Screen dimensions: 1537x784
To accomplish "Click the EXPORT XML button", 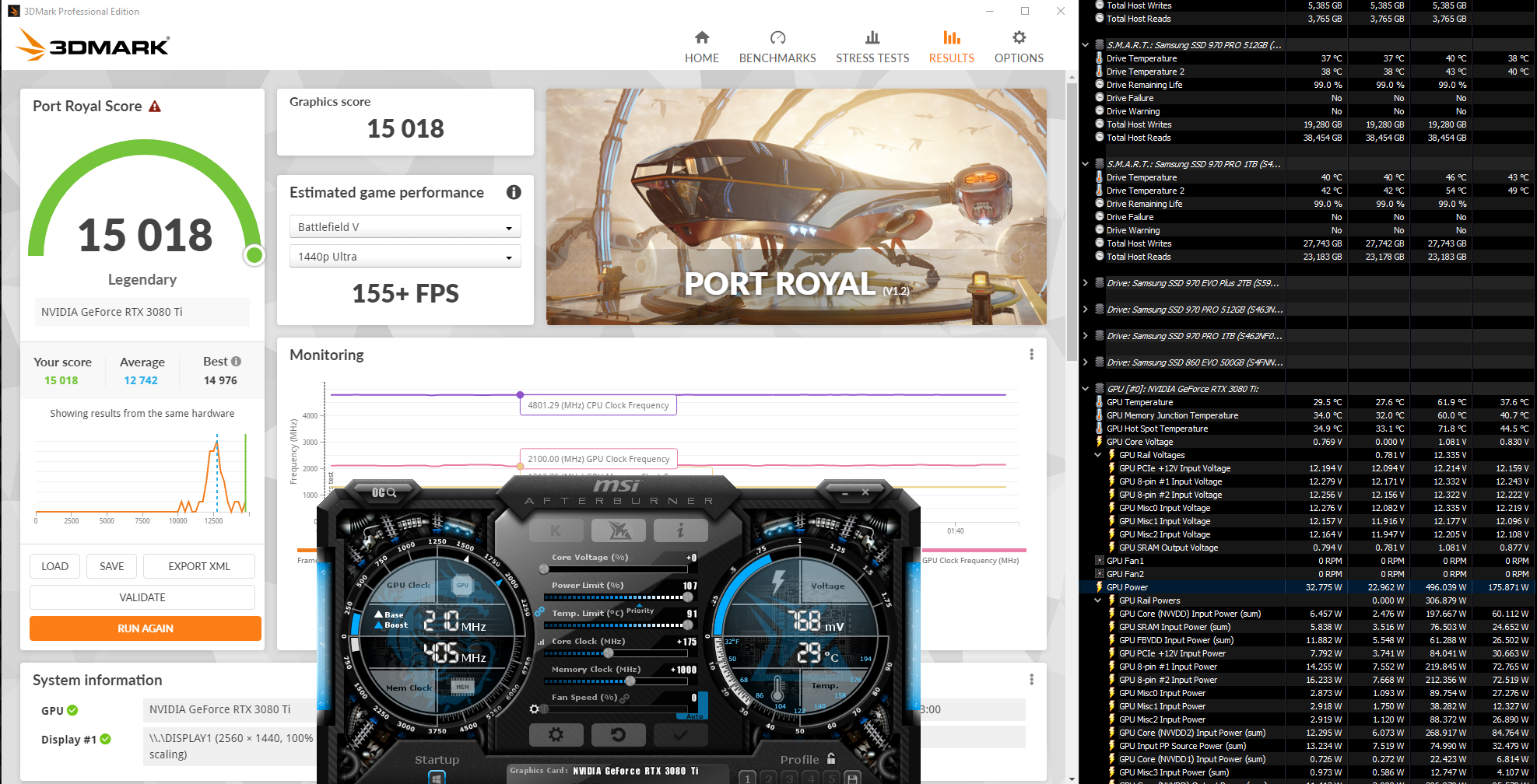I will click(199, 566).
